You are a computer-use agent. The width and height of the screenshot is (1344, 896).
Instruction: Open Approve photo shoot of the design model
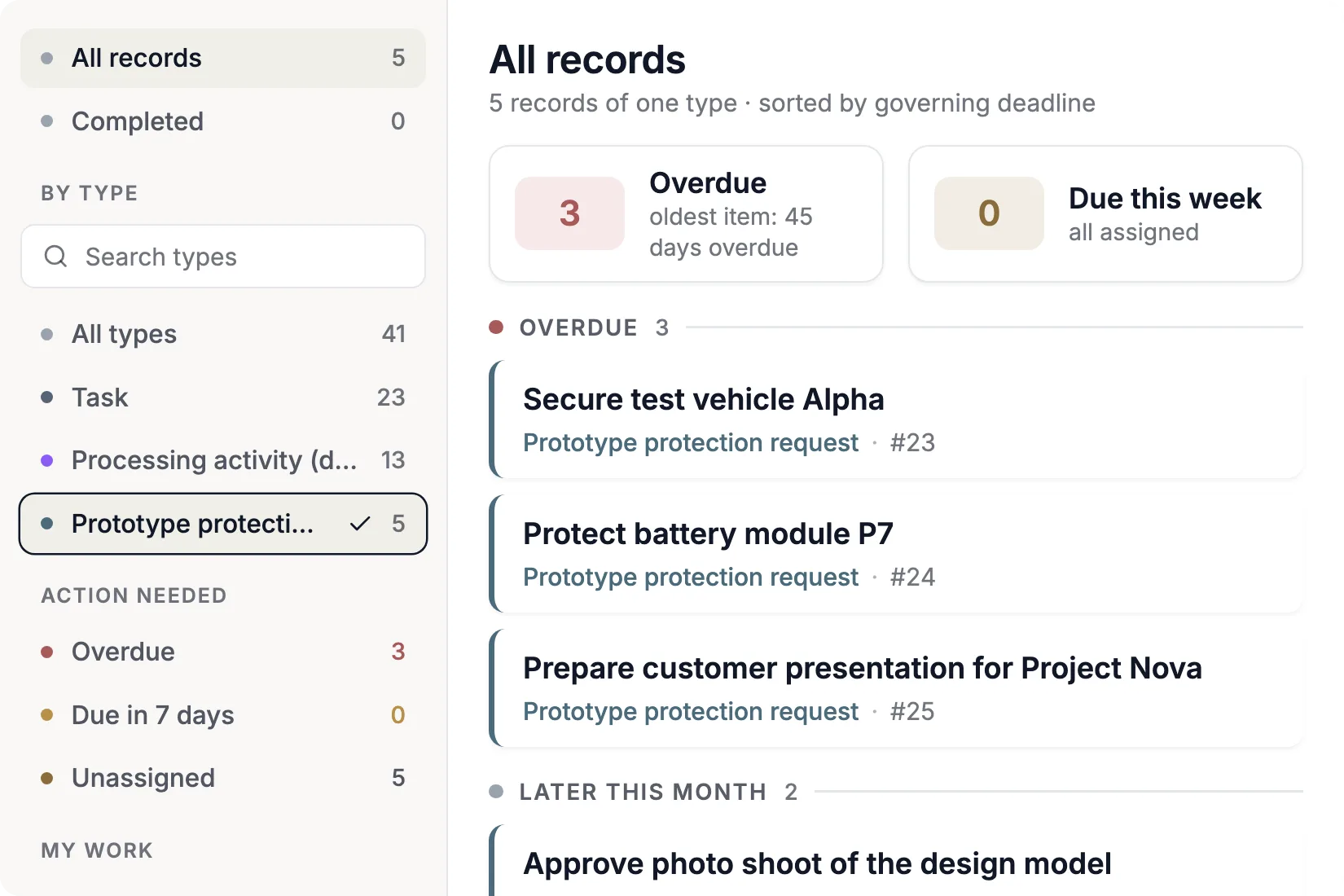coord(896,860)
